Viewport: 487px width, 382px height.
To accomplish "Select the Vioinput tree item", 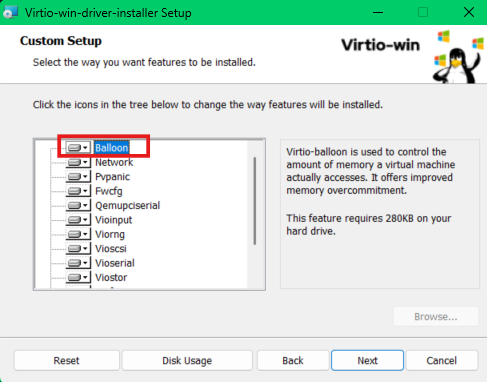I will pyautogui.click(x=113, y=220).
